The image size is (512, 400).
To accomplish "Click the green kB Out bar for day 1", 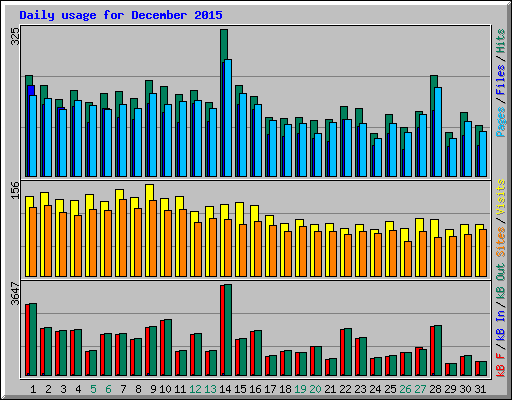I will (33, 340).
